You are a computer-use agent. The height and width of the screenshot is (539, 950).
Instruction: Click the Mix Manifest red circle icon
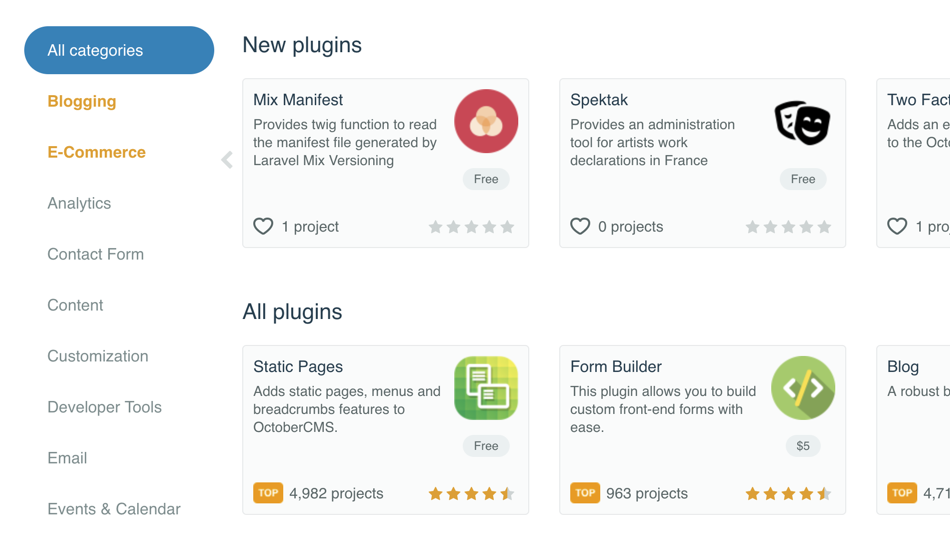[486, 121]
